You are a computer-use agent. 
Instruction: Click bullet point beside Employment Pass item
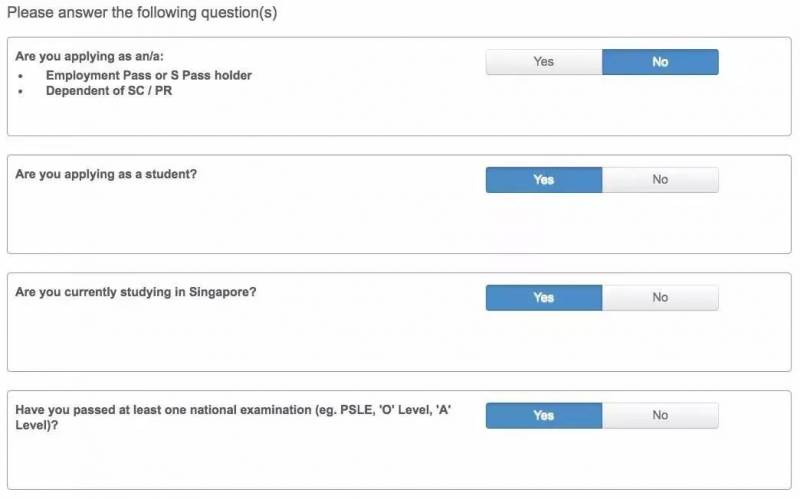21,76
